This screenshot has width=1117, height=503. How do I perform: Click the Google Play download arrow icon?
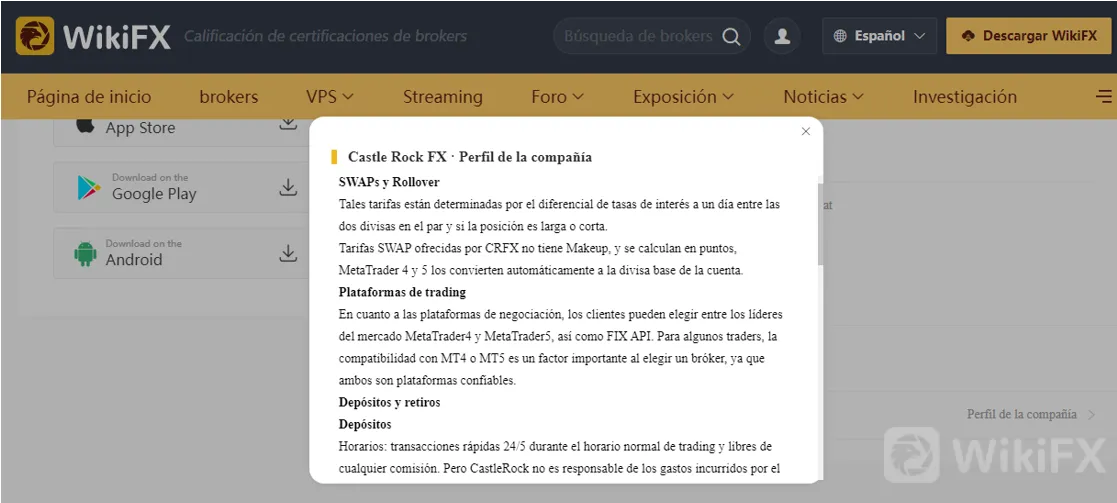point(288,187)
